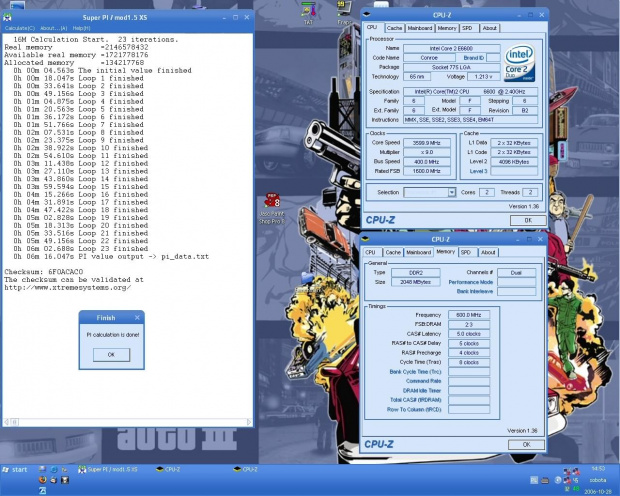Click Super PI horizontal scrollbar left arrow
620x496 pixels.
point(6,422)
